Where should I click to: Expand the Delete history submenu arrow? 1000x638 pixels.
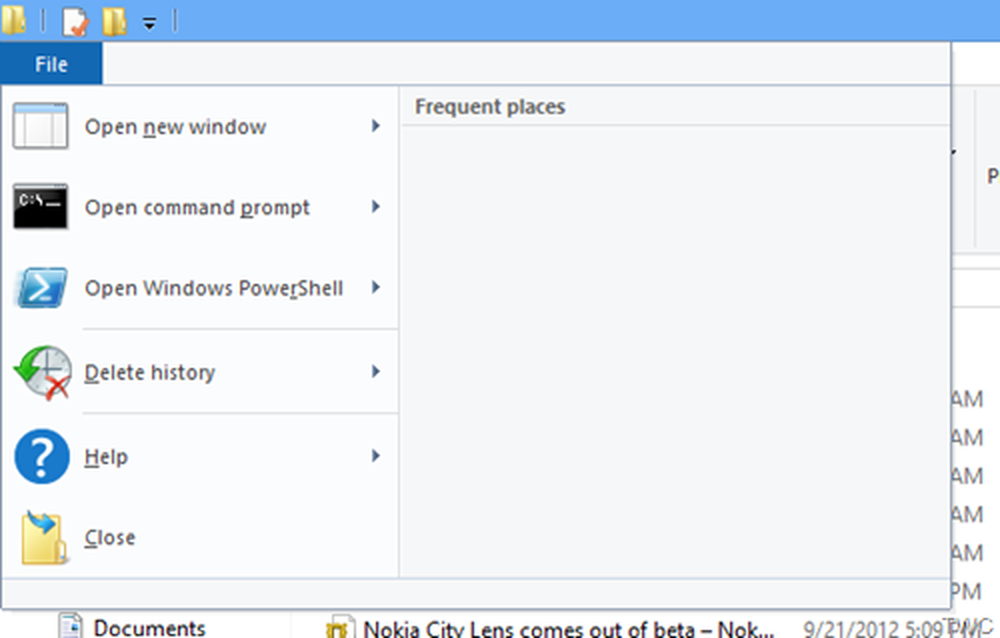tap(376, 372)
